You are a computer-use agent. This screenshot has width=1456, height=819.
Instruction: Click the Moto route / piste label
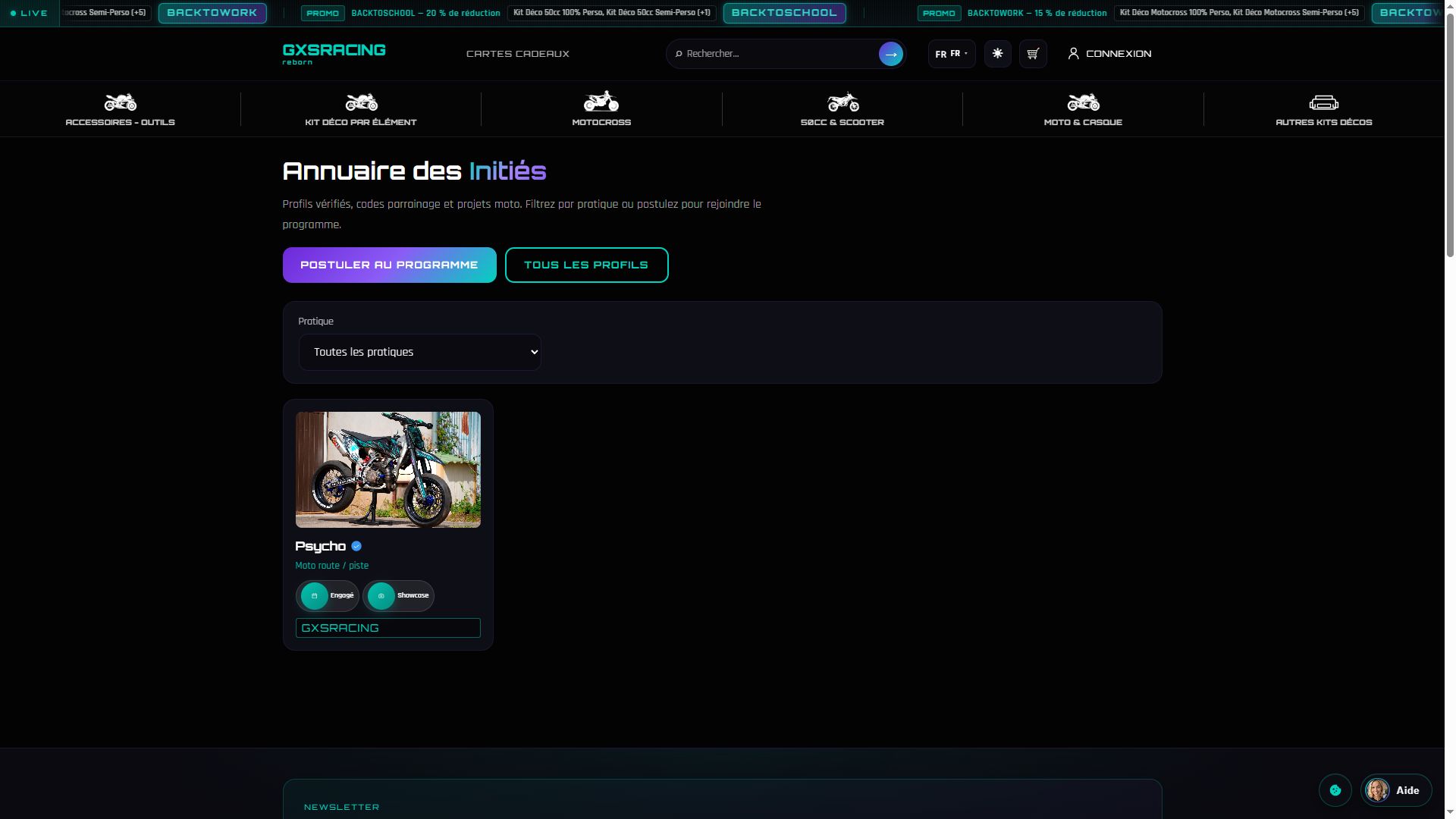tap(332, 566)
